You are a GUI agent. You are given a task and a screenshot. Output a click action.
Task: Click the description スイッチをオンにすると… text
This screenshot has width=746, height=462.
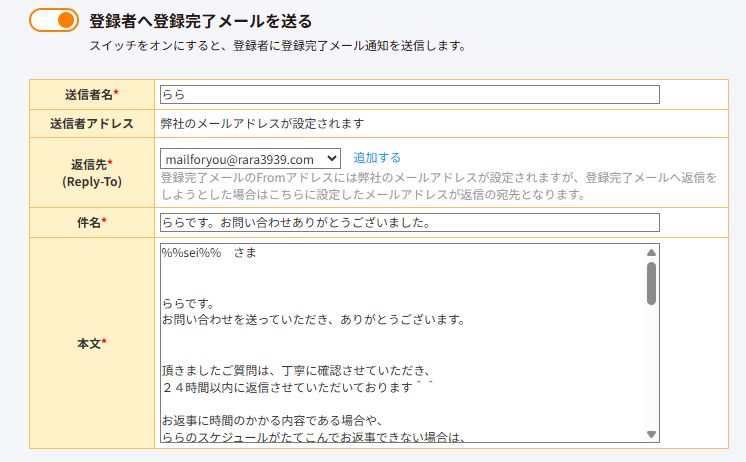click(x=278, y=46)
